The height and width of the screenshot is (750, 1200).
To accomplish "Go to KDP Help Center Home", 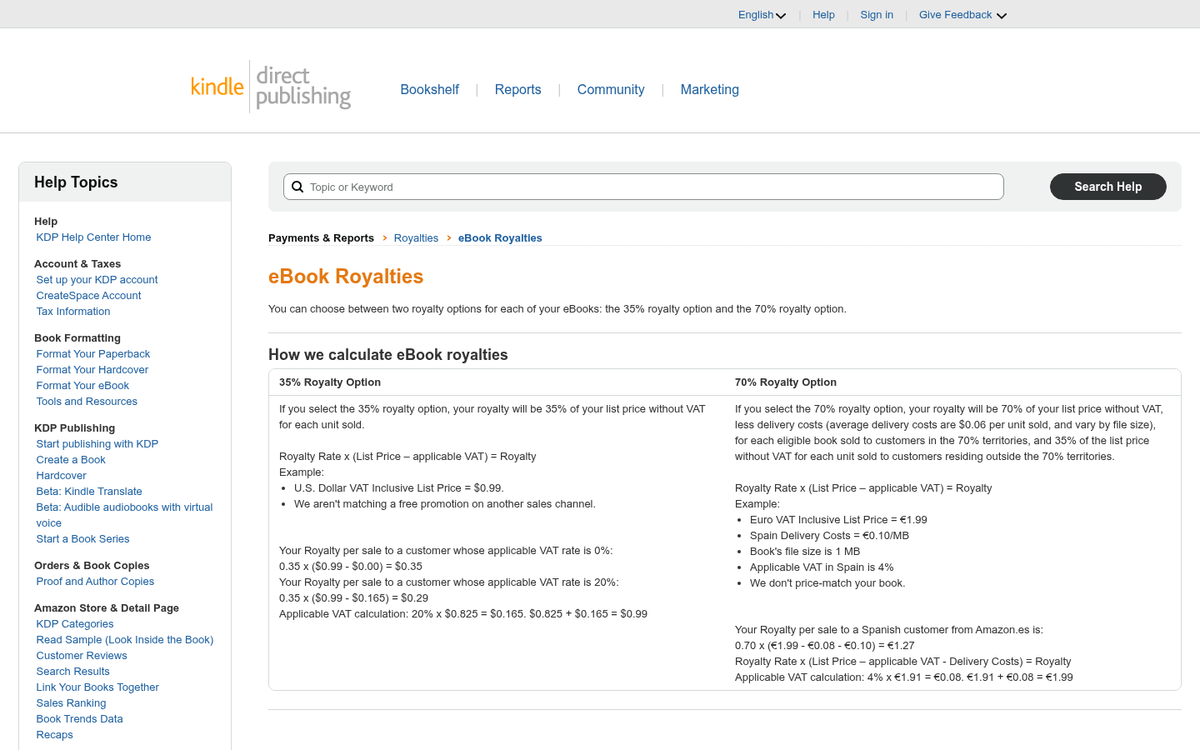I will coord(93,237).
